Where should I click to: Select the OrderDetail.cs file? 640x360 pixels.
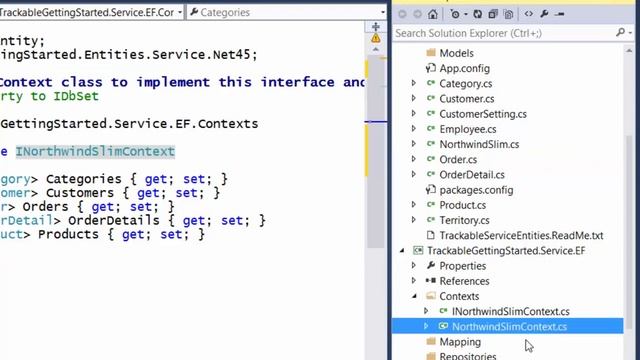(472, 175)
